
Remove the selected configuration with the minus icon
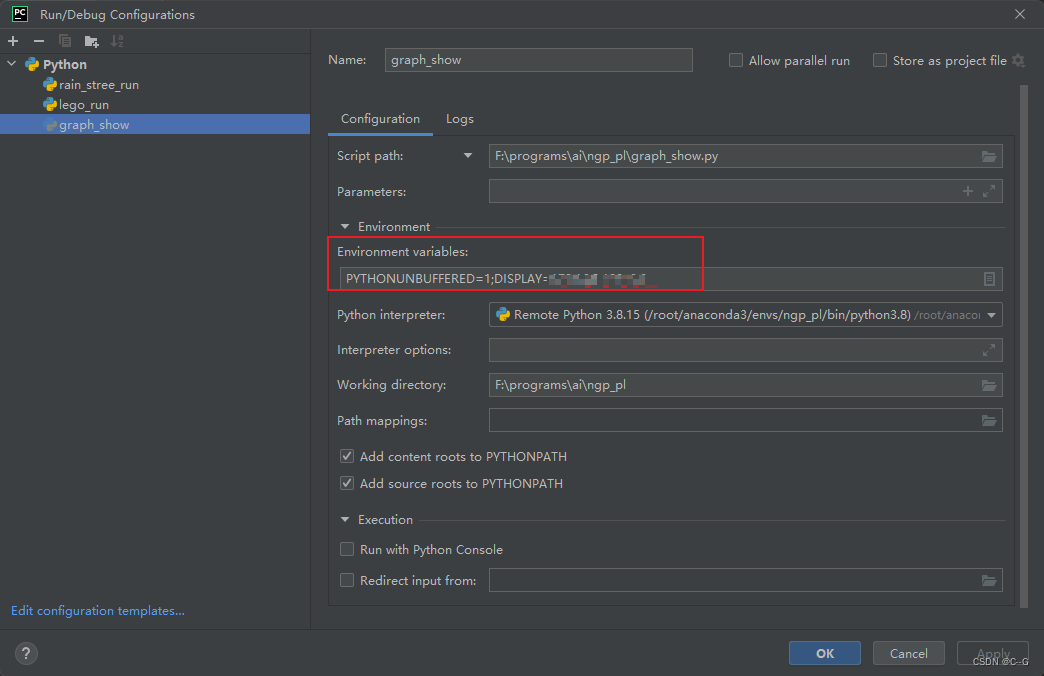(39, 41)
